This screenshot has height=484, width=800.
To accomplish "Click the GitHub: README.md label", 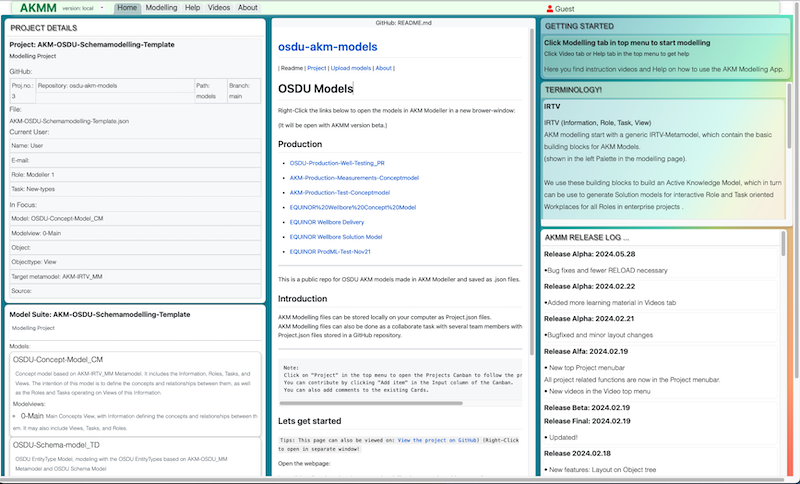I will click(404, 23).
